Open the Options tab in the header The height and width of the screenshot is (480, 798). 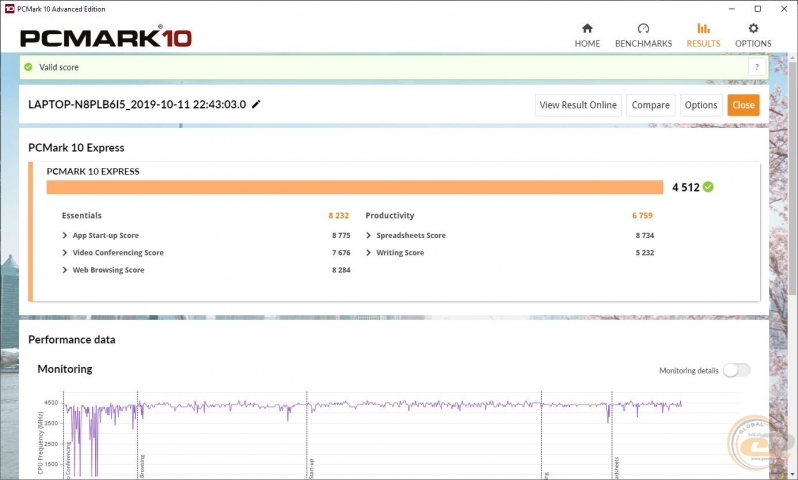[x=753, y=36]
